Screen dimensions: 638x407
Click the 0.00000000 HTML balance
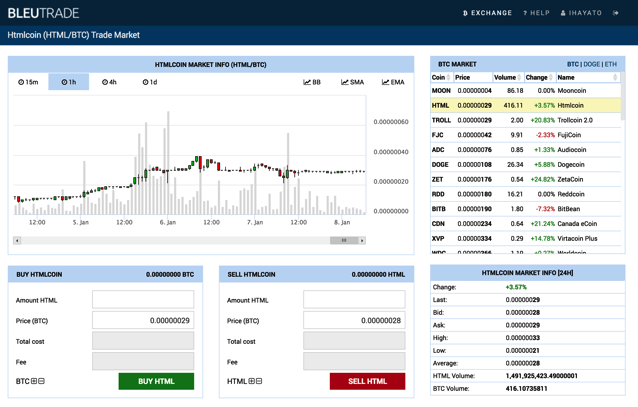click(378, 275)
